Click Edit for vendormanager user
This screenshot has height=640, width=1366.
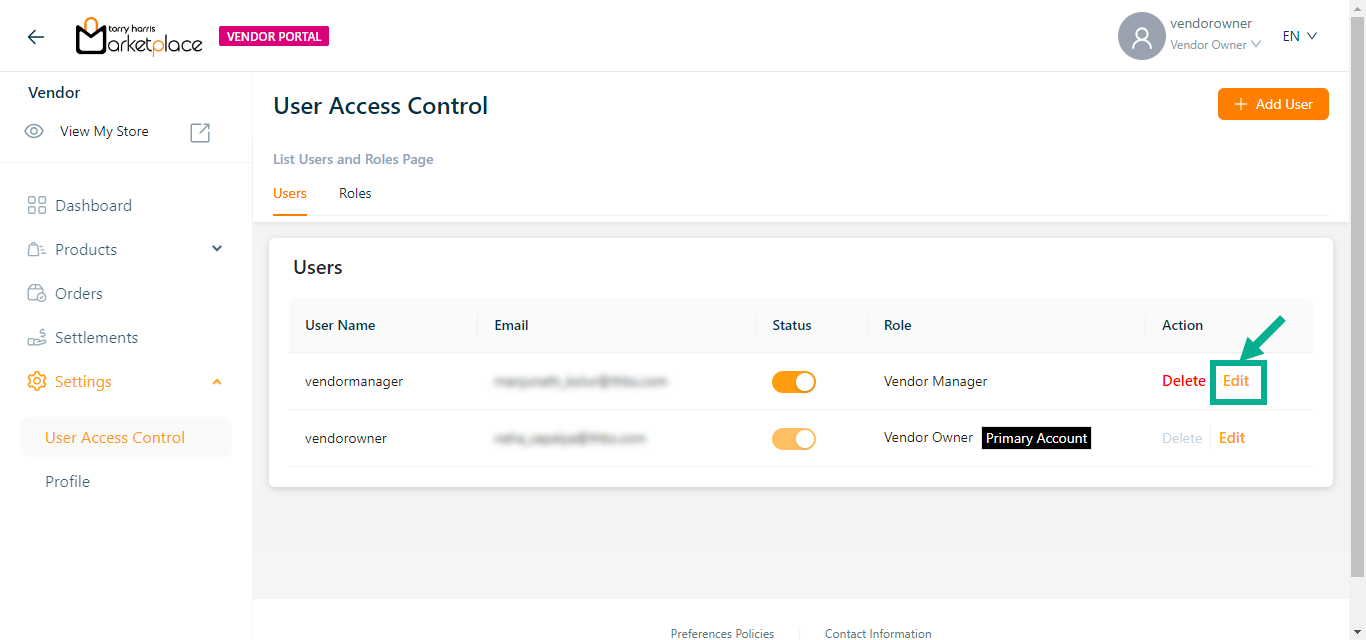click(x=1236, y=381)
